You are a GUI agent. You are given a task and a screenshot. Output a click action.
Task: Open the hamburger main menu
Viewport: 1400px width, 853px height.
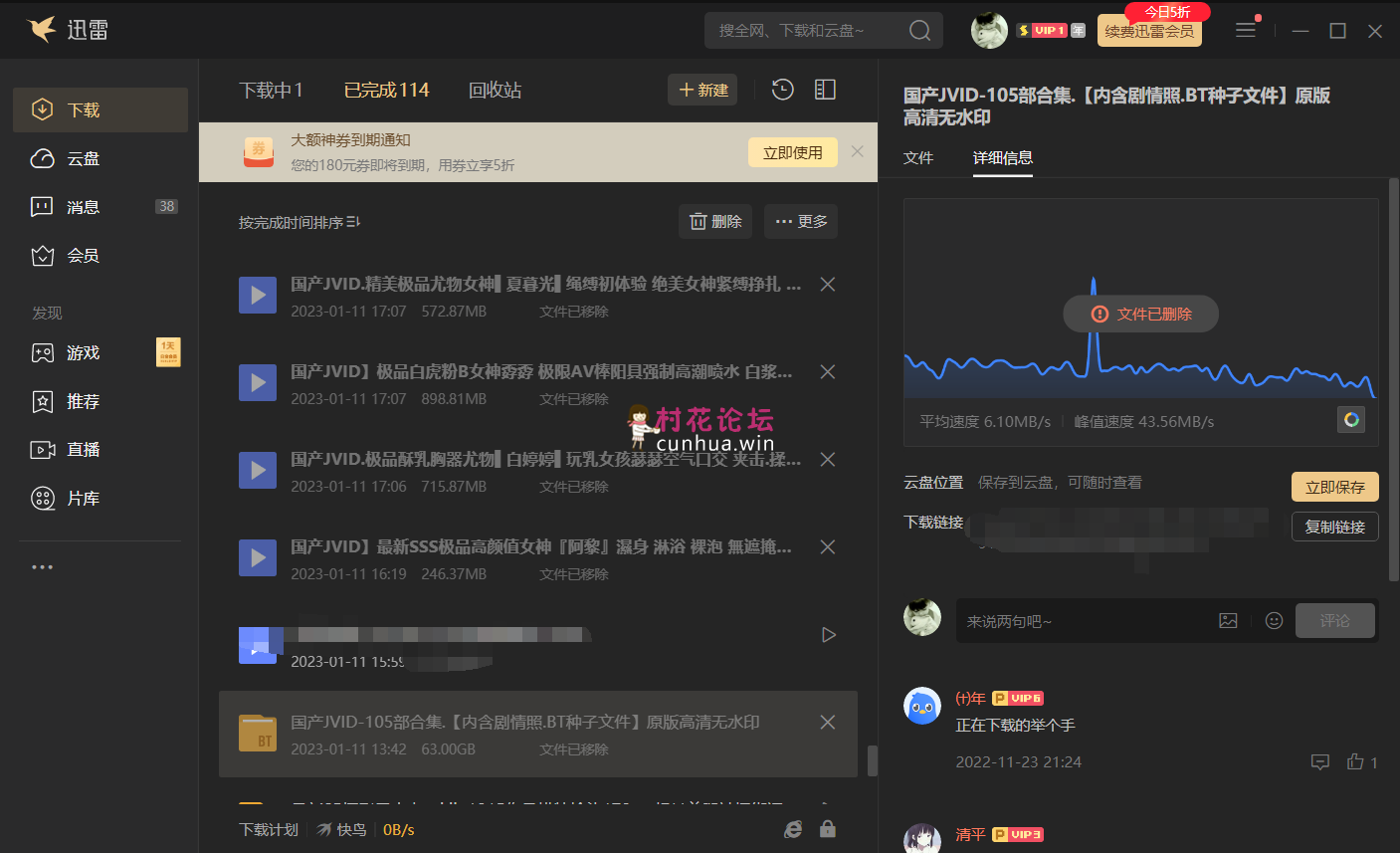[x=1246, y=31]
